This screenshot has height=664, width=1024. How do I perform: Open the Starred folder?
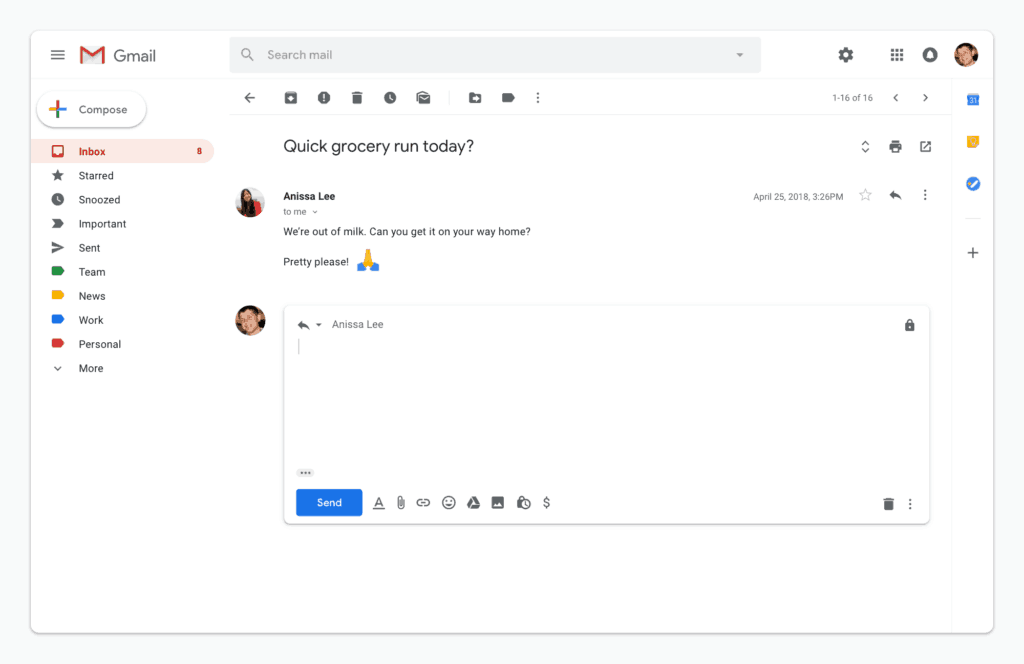click(x=96, y=176)
